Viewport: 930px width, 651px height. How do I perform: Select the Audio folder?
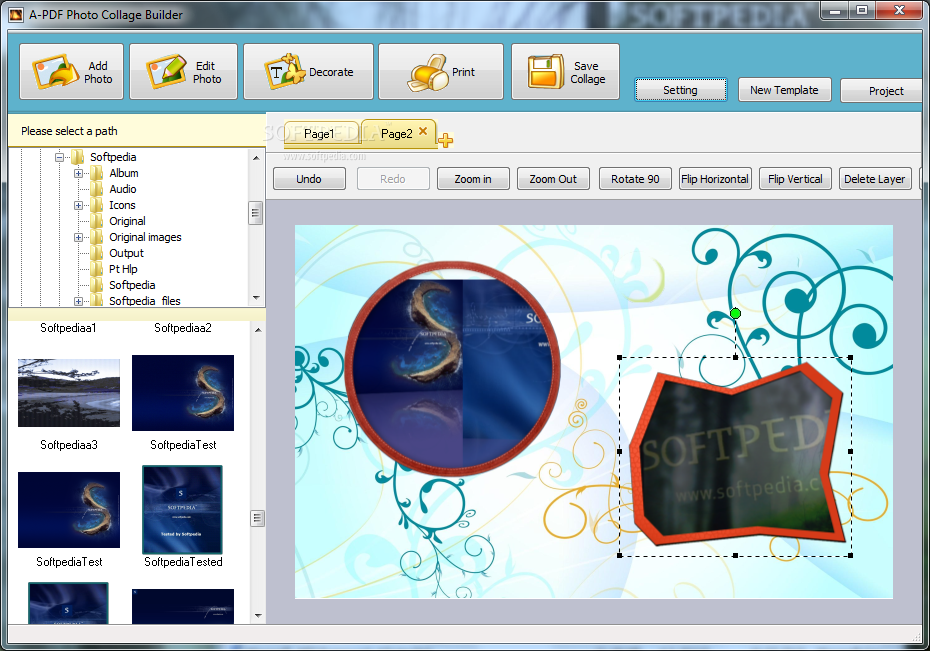123,189
